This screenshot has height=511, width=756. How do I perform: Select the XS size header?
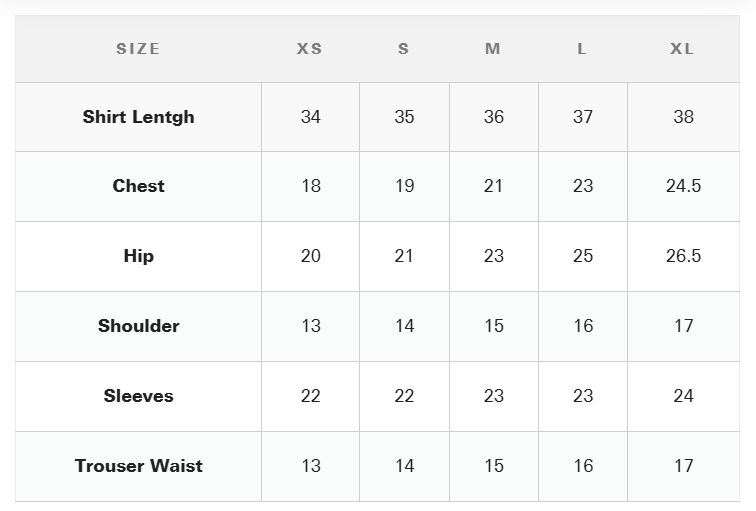[310, 49]
